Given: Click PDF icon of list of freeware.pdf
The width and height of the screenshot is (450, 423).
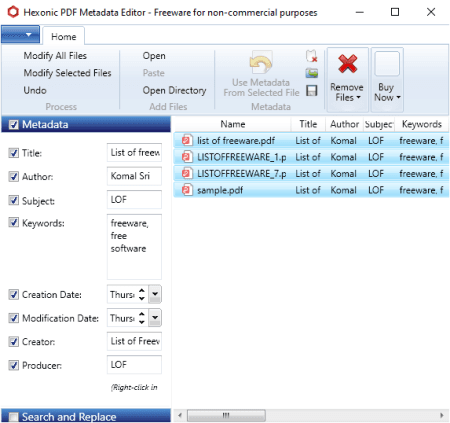Looking at the screenshot, I should pyautogui.click(x=187, y=140).
